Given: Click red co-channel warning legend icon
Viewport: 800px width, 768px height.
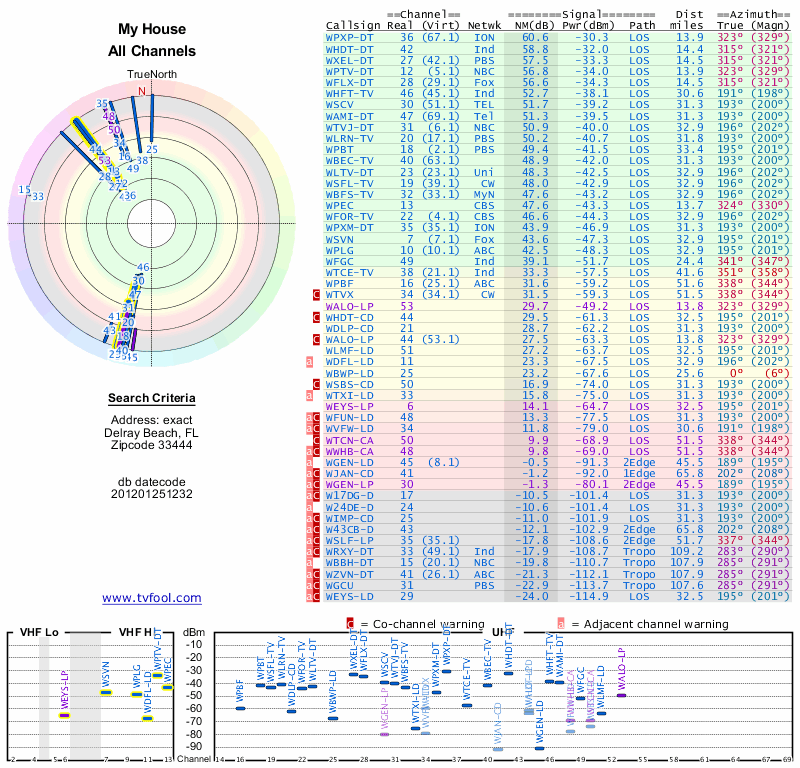Looking at the screenshot, I should click(x=350, y=624).
